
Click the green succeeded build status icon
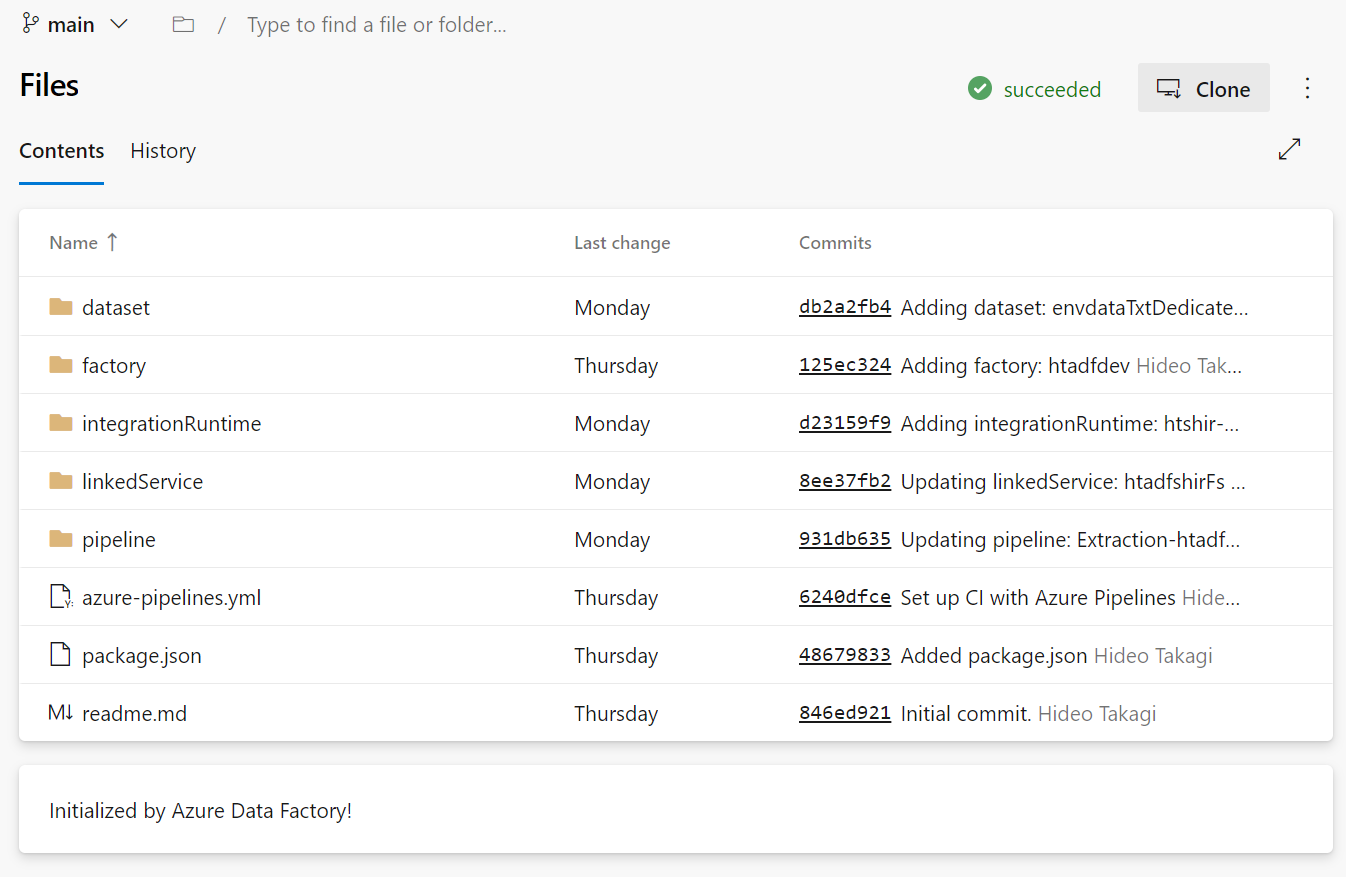point(980,89)
